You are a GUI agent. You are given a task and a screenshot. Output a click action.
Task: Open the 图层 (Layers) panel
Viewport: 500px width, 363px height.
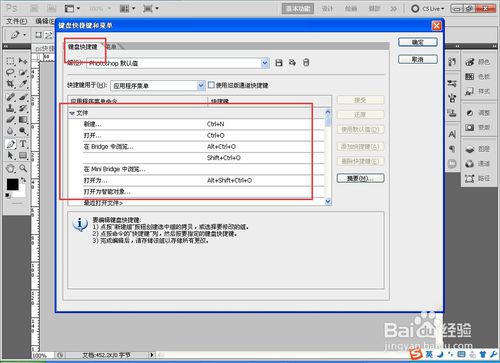click(x=477, y=149)
